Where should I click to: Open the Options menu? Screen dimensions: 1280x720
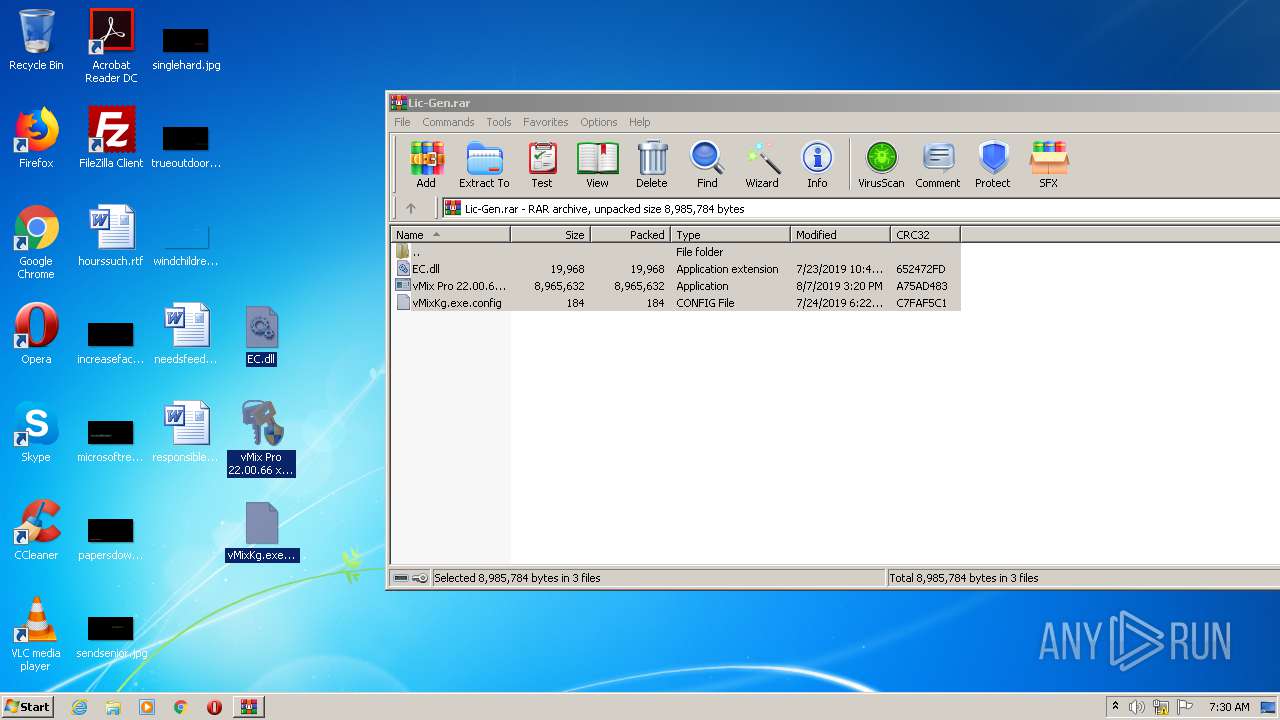coord(598,122)
